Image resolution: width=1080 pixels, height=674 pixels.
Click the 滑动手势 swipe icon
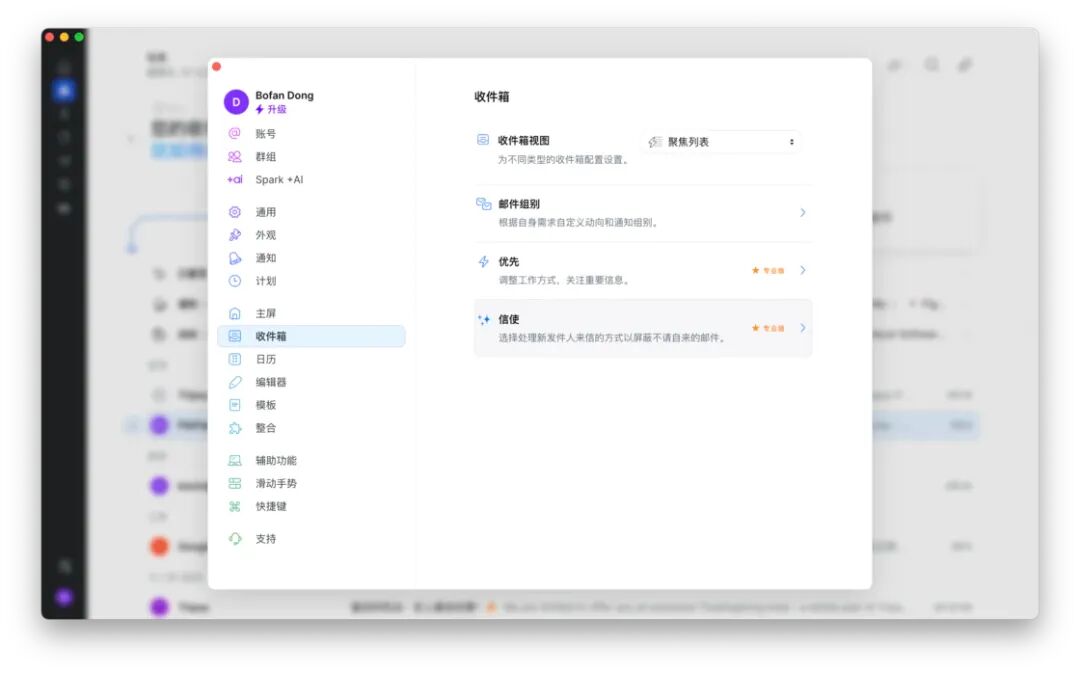click(x=235, y=483)
